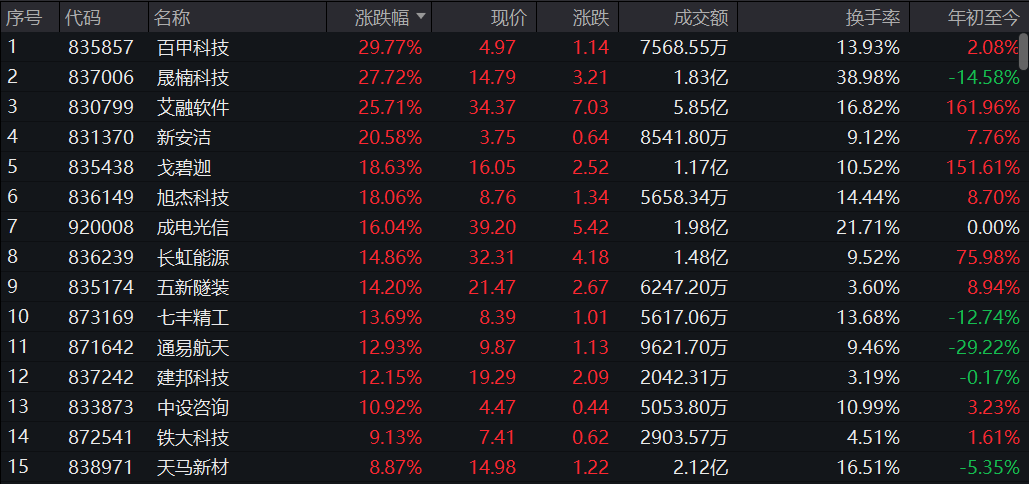
Task: Click stock code 872541
Action: [100, 437]
